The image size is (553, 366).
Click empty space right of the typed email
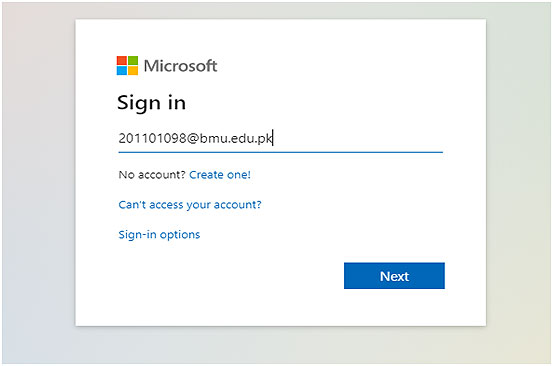point(358,138)
